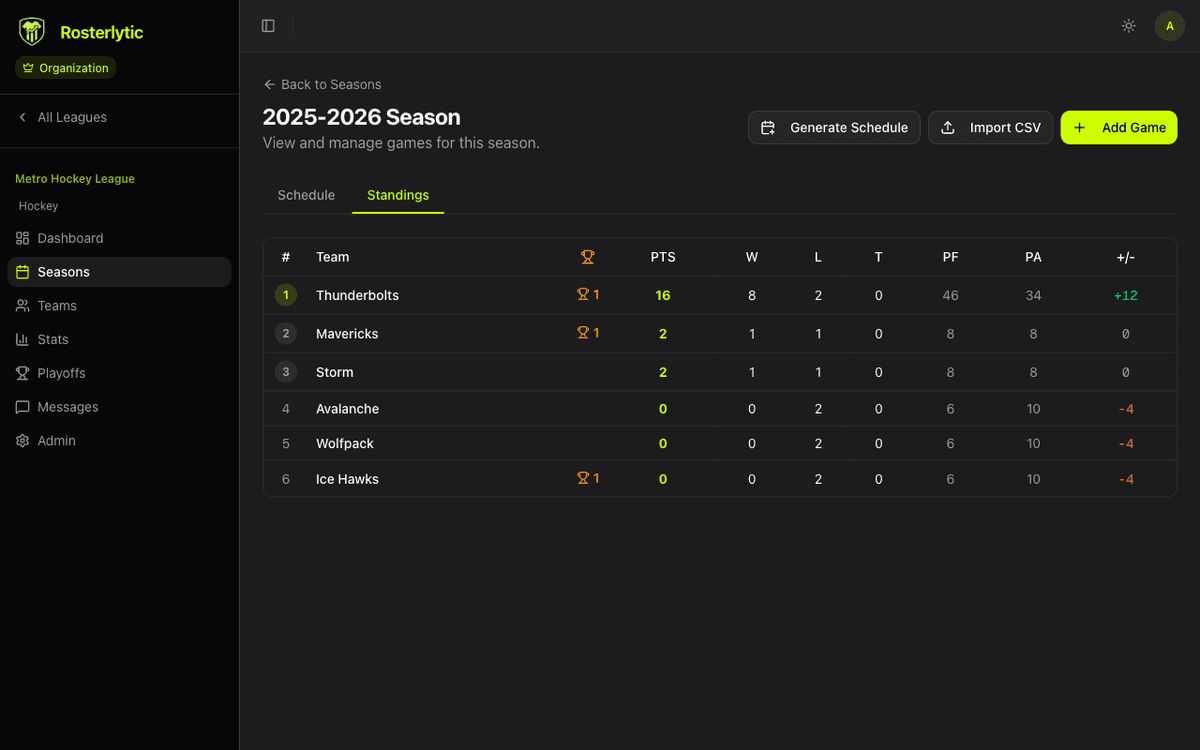Open Admin via the gear icon
The image size is (1200, 750).
(x=23, y=440)
